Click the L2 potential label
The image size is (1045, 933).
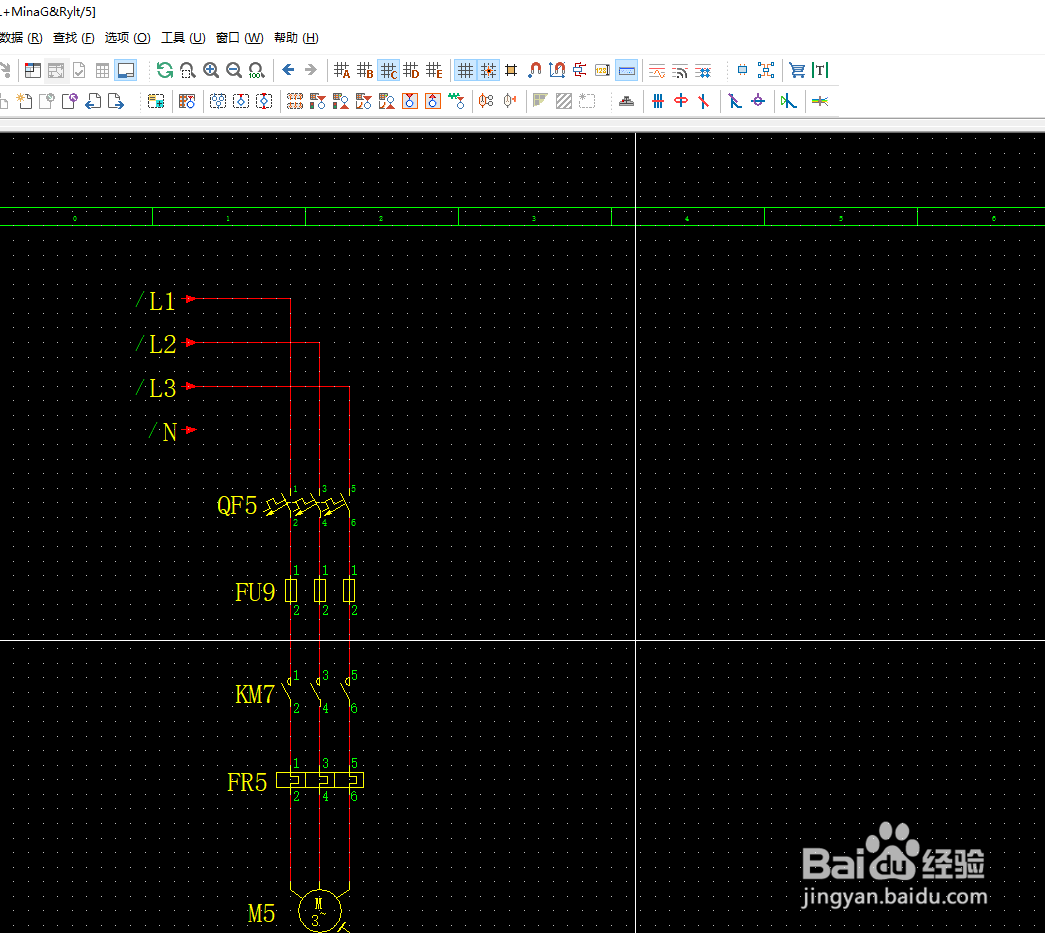click(162, 345)
